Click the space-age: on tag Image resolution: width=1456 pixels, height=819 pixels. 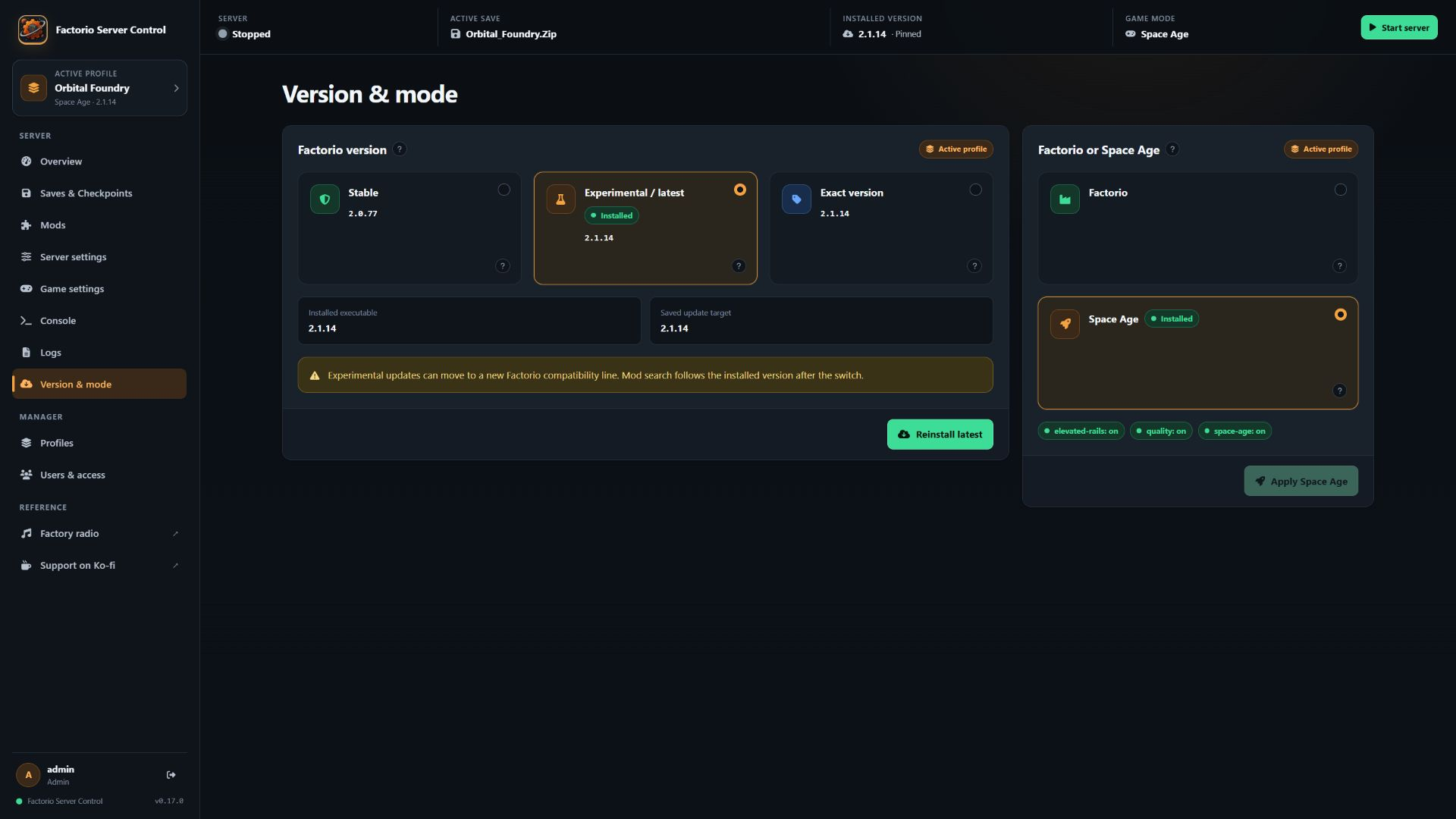(1235, 431)
